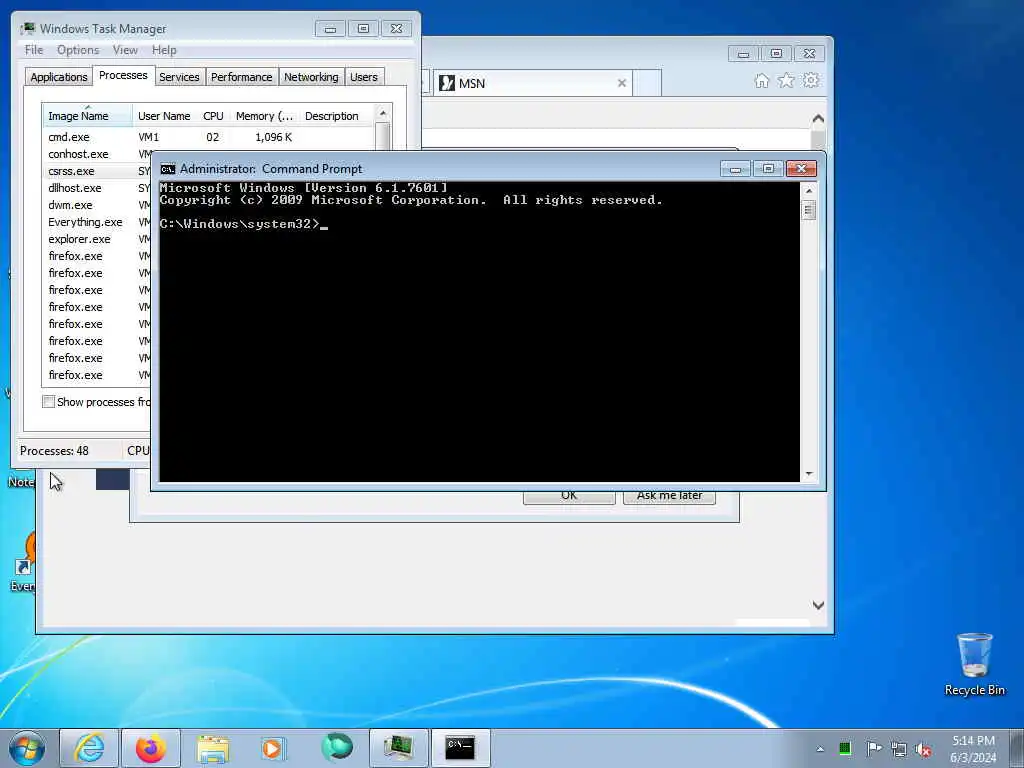This screenshot has width=1024, height=768.
Task: Open Firefox from the taskbar
Action: click(151, 748)
